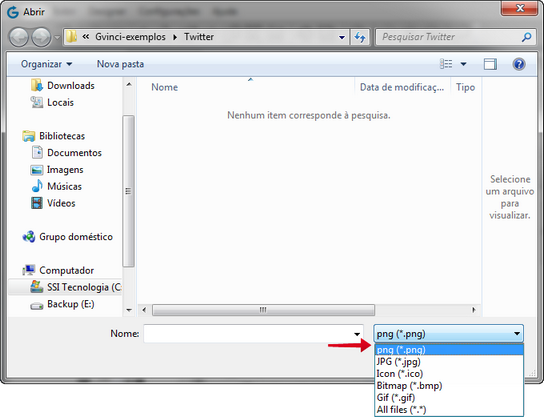This screenshot has height=417, width=544.
Task: Toggle the preview pane icon
Action: click(490, 64)
